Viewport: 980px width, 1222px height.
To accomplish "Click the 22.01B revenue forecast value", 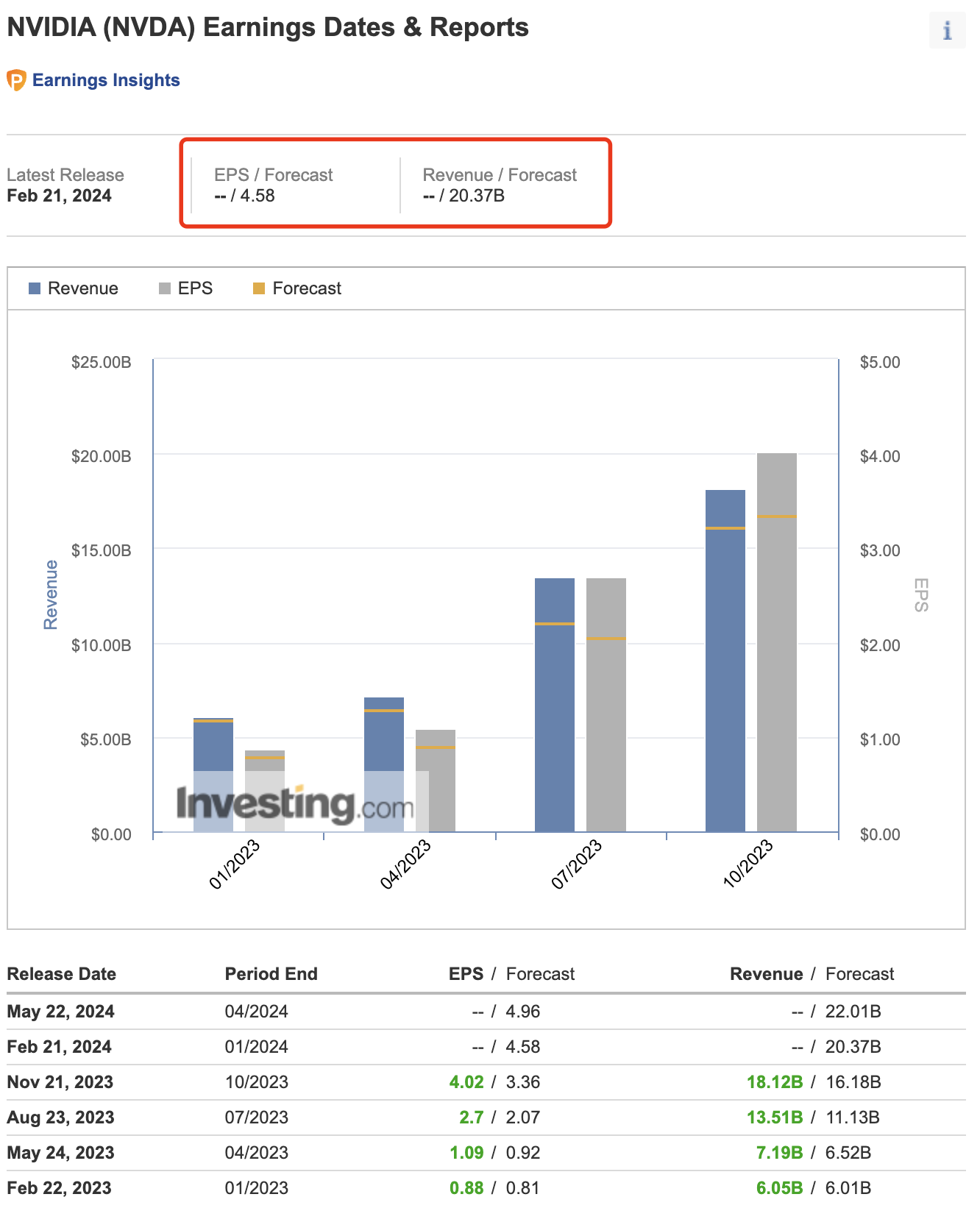I will point(853,1012).
